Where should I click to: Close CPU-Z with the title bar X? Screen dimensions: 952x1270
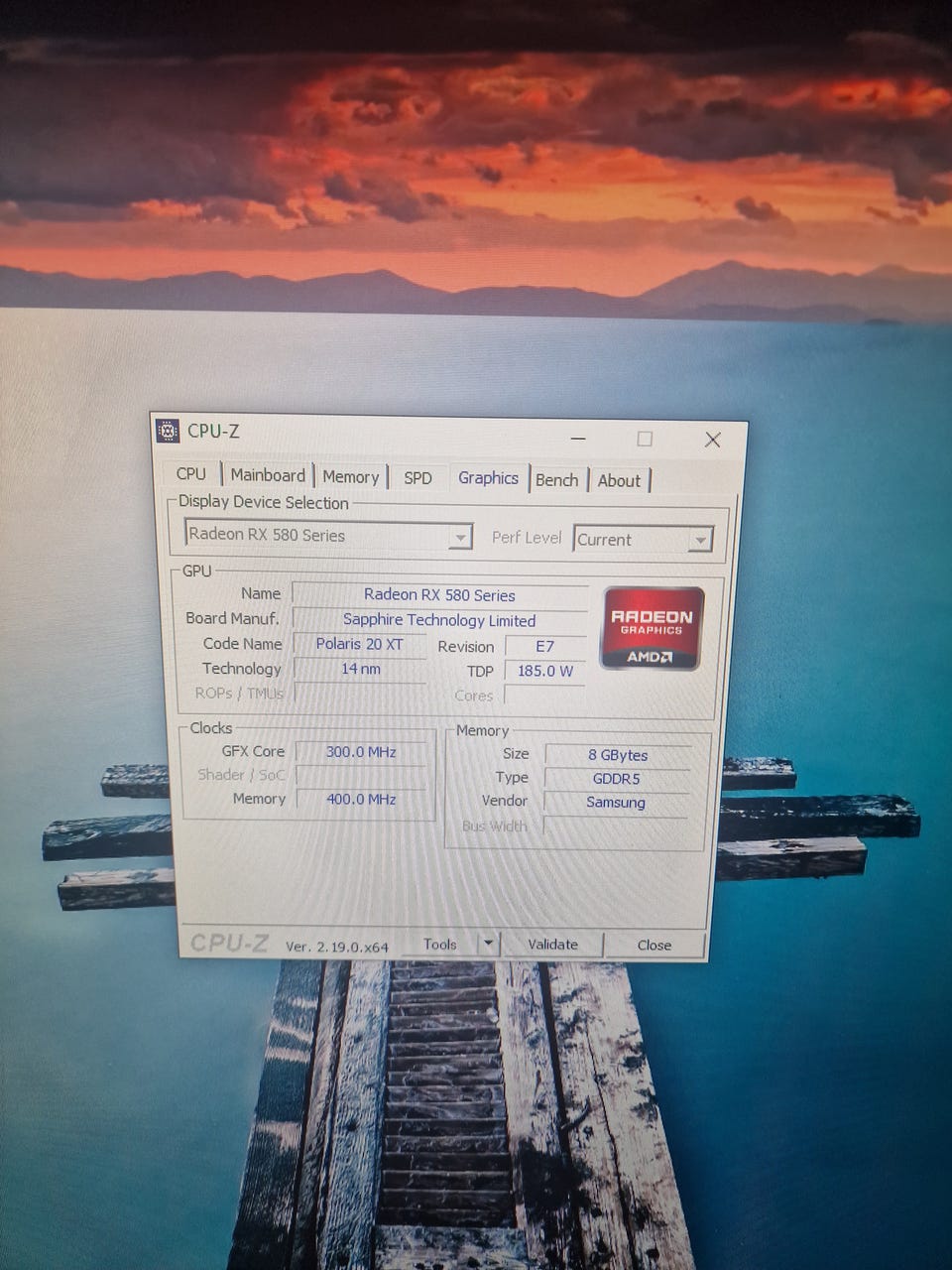coord(712,440)
